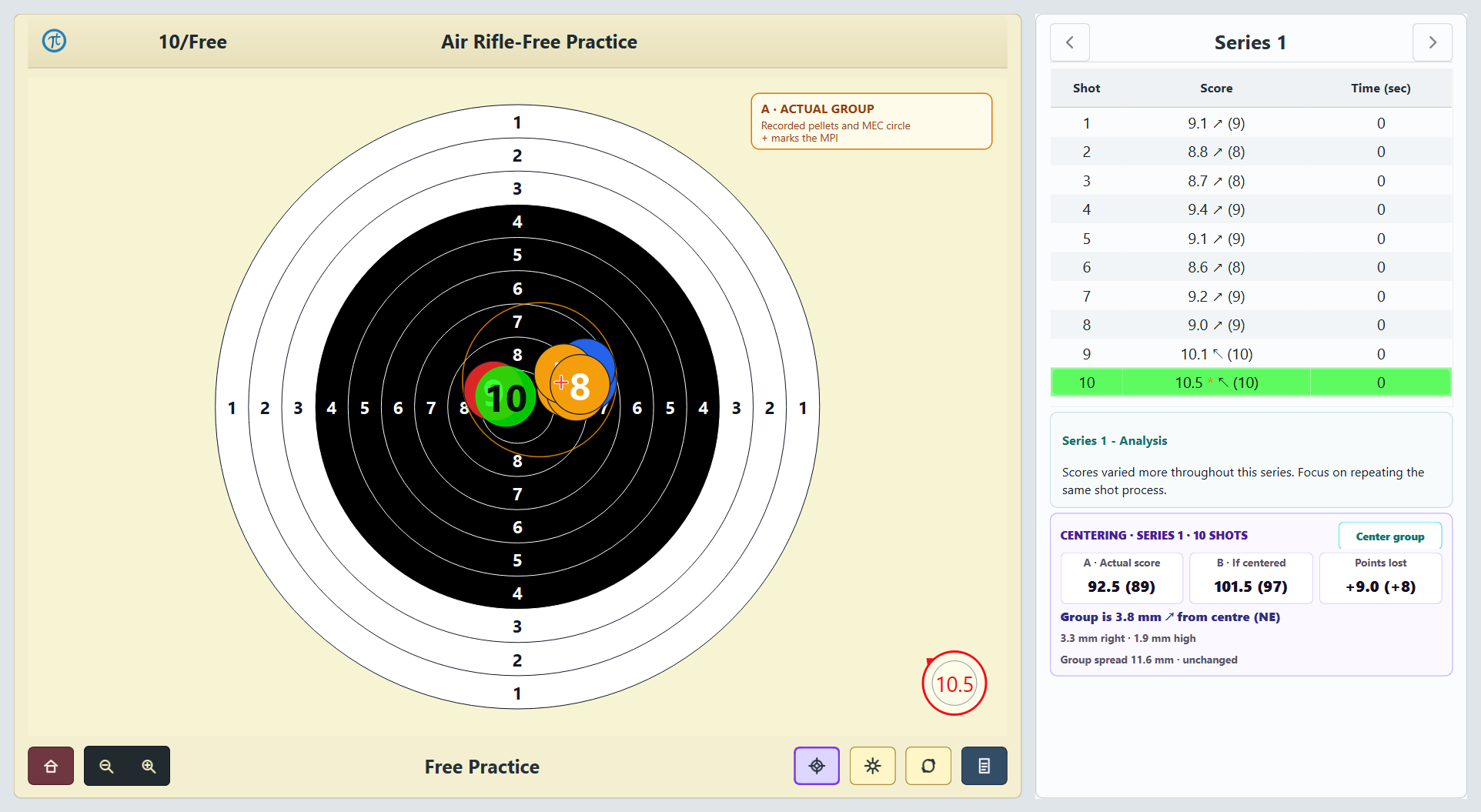This screenshot has height=812, width=1481.
Task: Click the Points lost card
Action: (1380, 578)
